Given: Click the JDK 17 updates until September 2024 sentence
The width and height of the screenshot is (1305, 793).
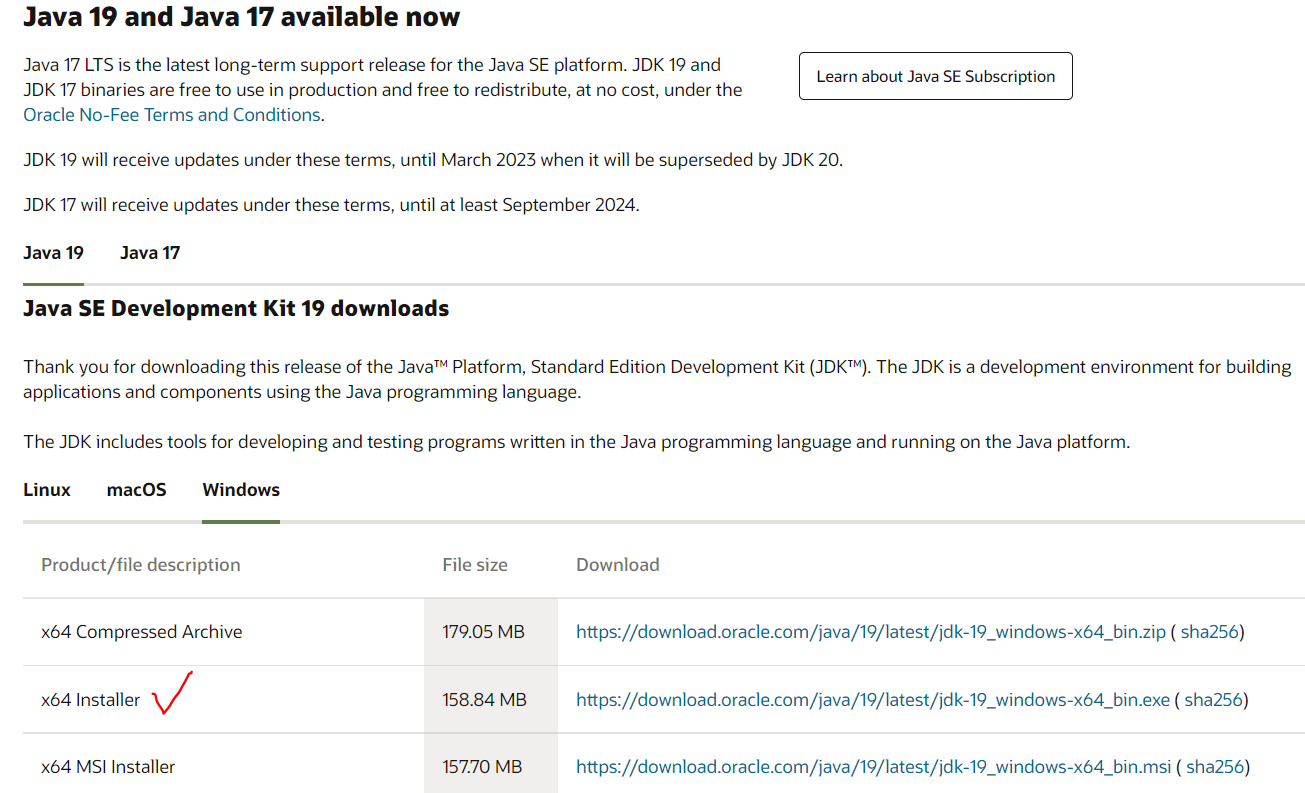Looking at the screenshot, I should 331,205.
